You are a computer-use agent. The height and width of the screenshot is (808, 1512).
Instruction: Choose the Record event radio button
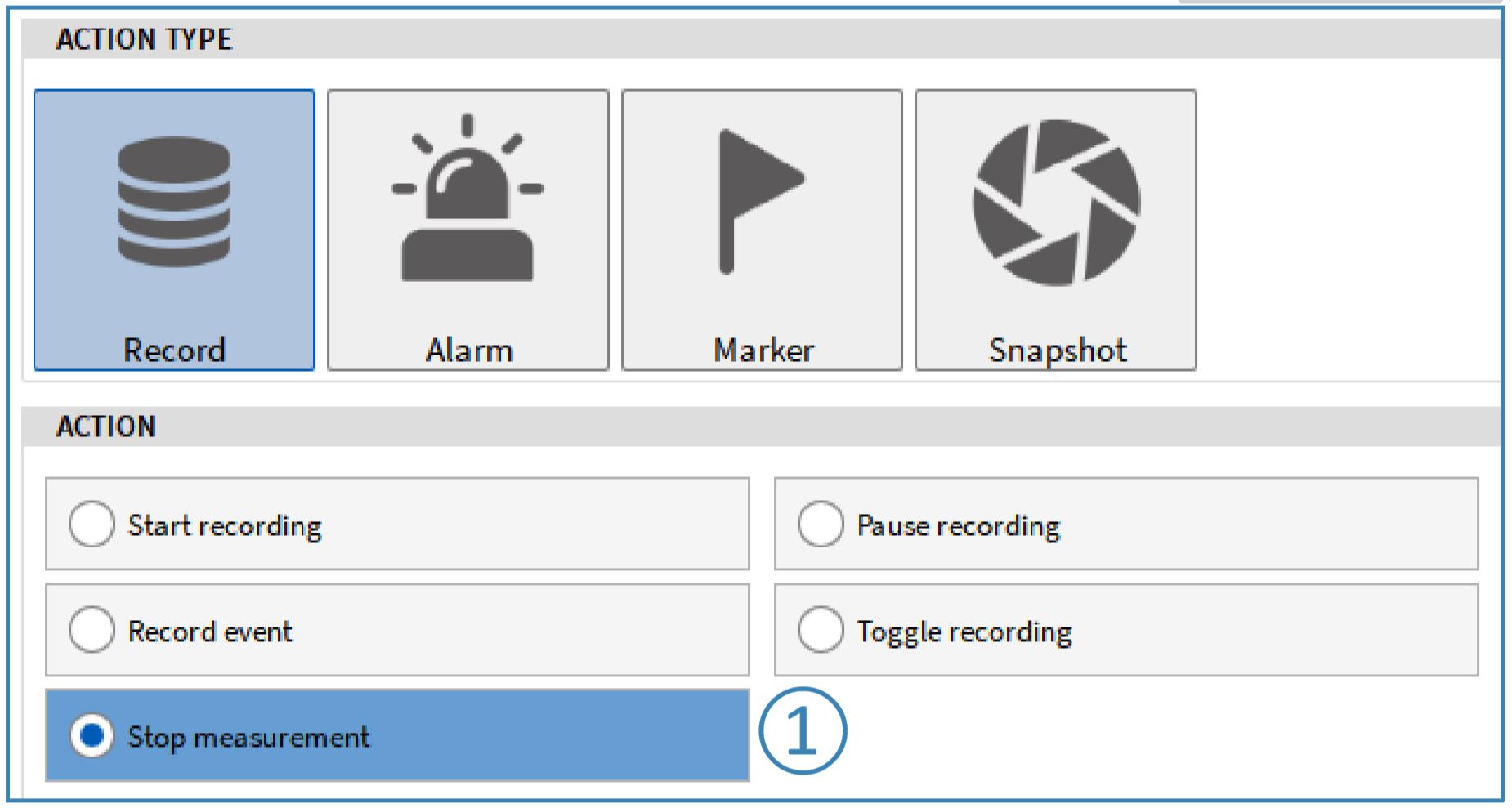(92, 630)
